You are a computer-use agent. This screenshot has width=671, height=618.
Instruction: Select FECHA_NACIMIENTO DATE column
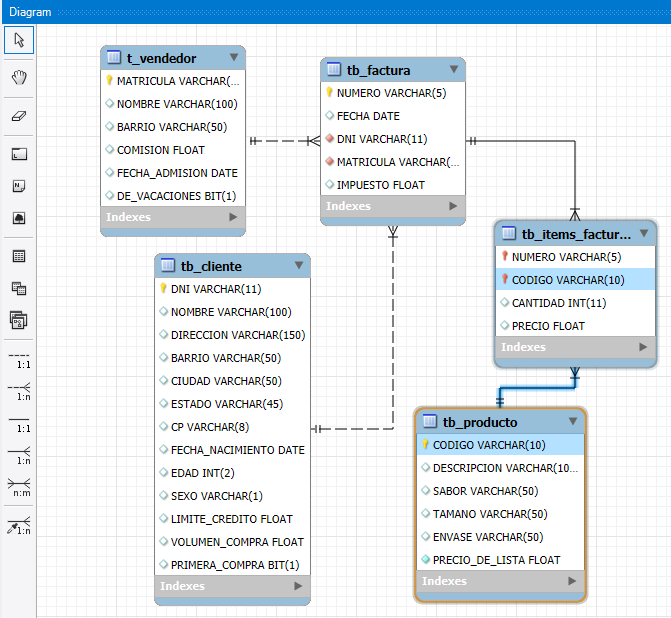tap(232, 450)
